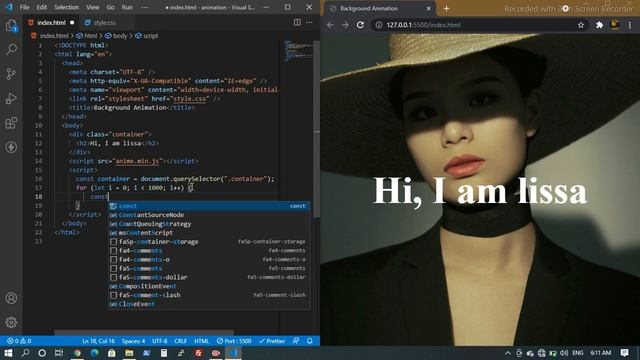This screenshot has height=360, width=640.
Task: Select the ConstantSourceNode suggestion
Action: pos(209,215)
